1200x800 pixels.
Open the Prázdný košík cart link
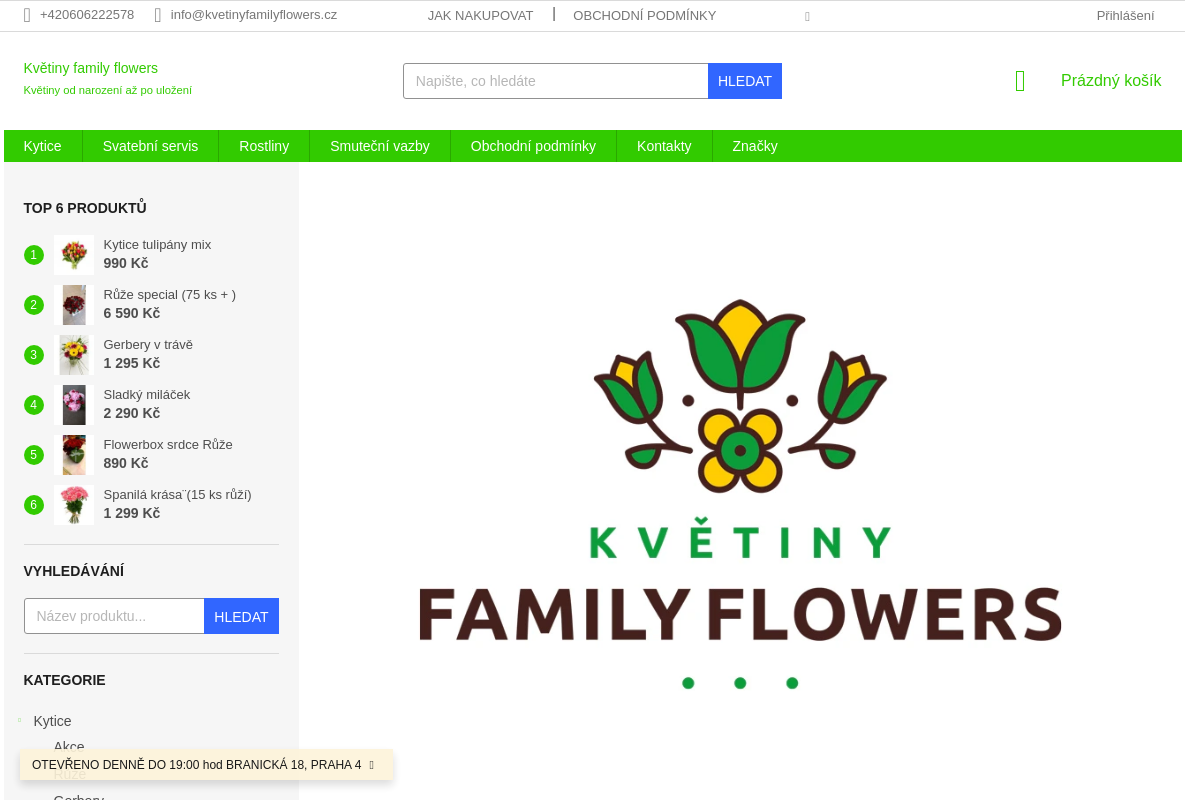click(x=1111, y=81)
